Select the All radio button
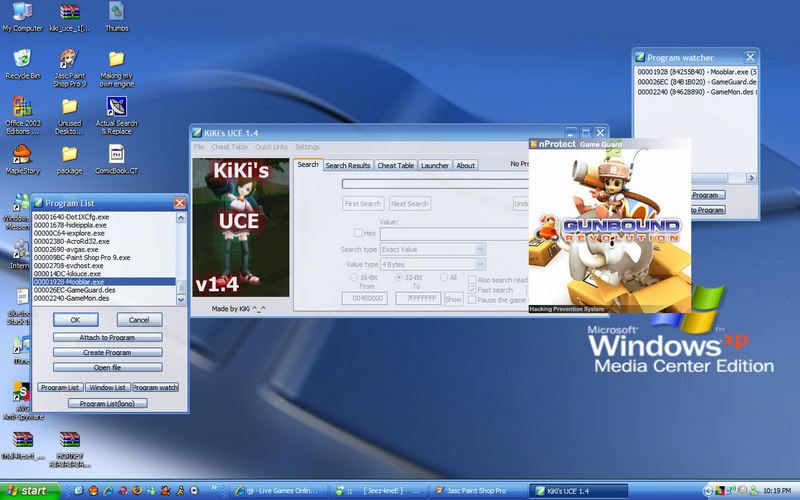The image size is (800, 500). [x=443, y=277]
